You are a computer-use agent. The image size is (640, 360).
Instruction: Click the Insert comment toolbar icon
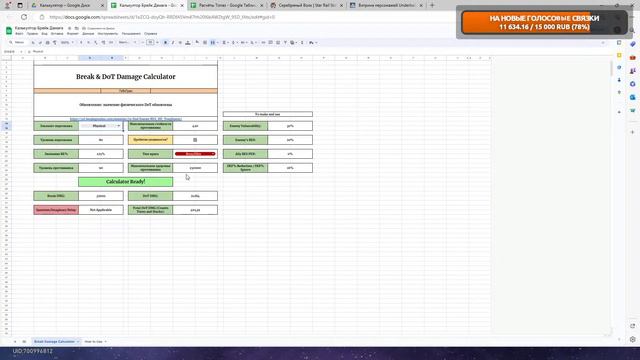[271, 42]
